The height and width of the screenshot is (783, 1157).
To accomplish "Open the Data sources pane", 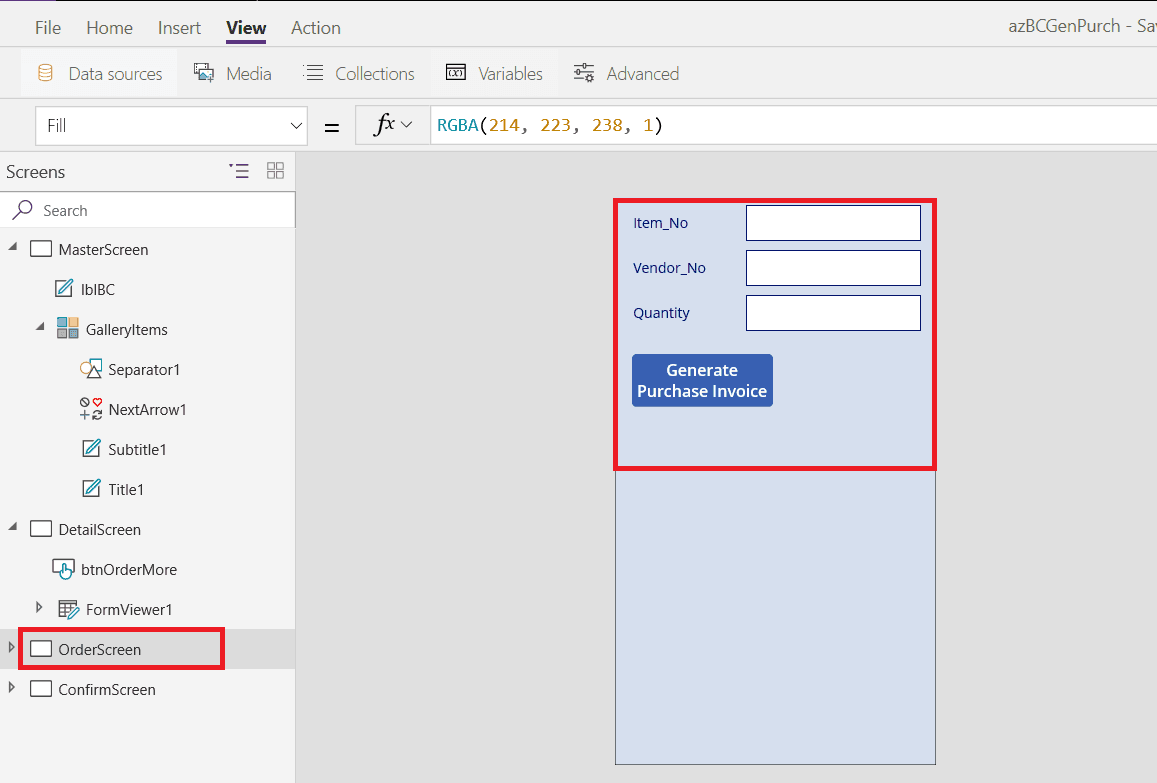I will tap(100, 74).
